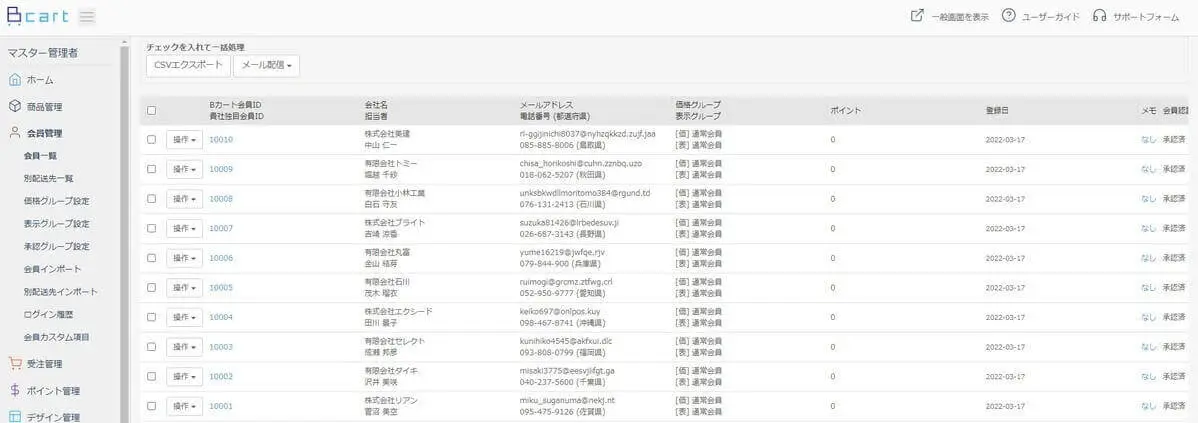
Task: Click company name 株式会社ブライト
Action: pos(395,223)
